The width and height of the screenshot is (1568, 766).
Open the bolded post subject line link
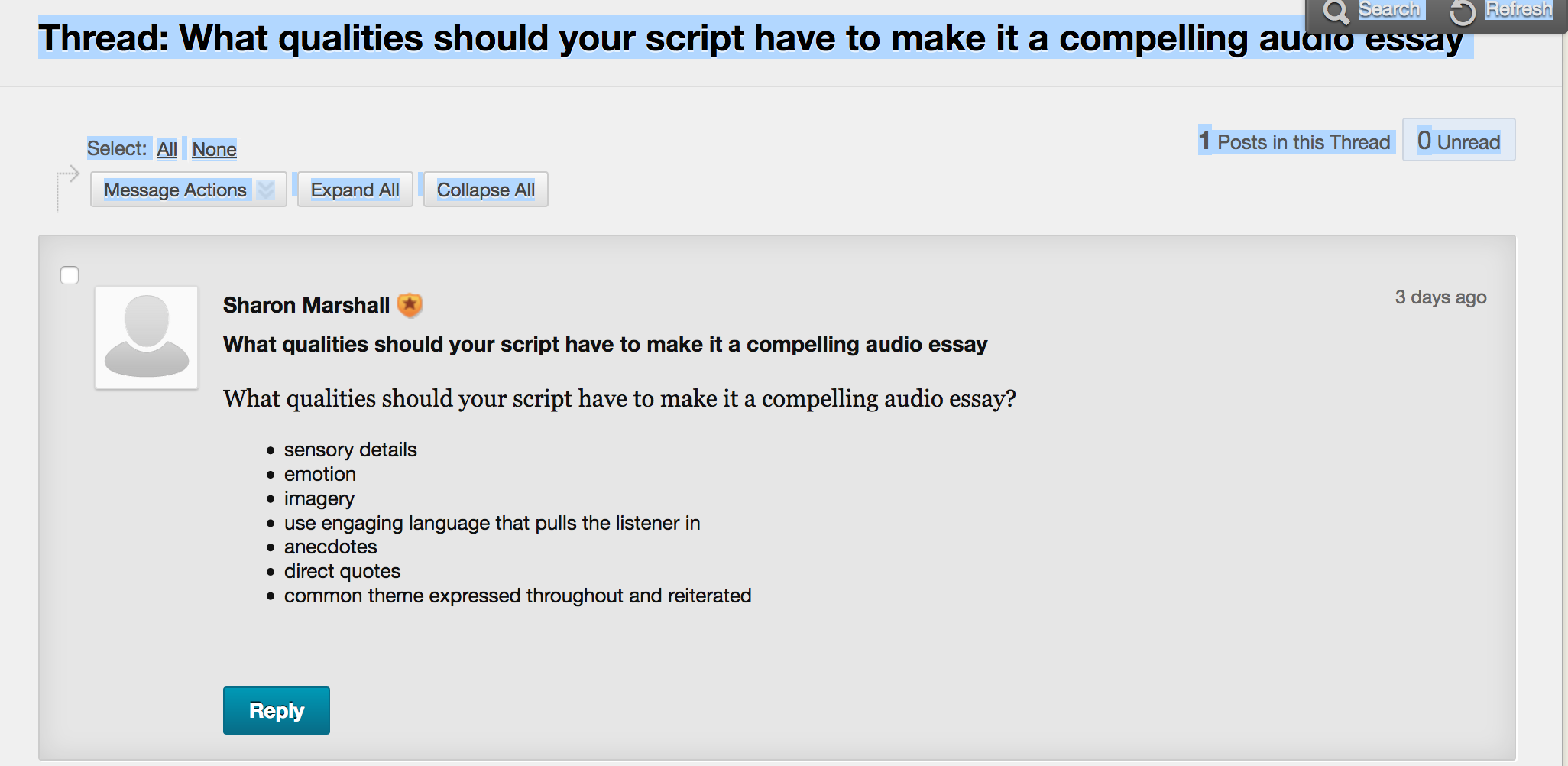point(604,344)
